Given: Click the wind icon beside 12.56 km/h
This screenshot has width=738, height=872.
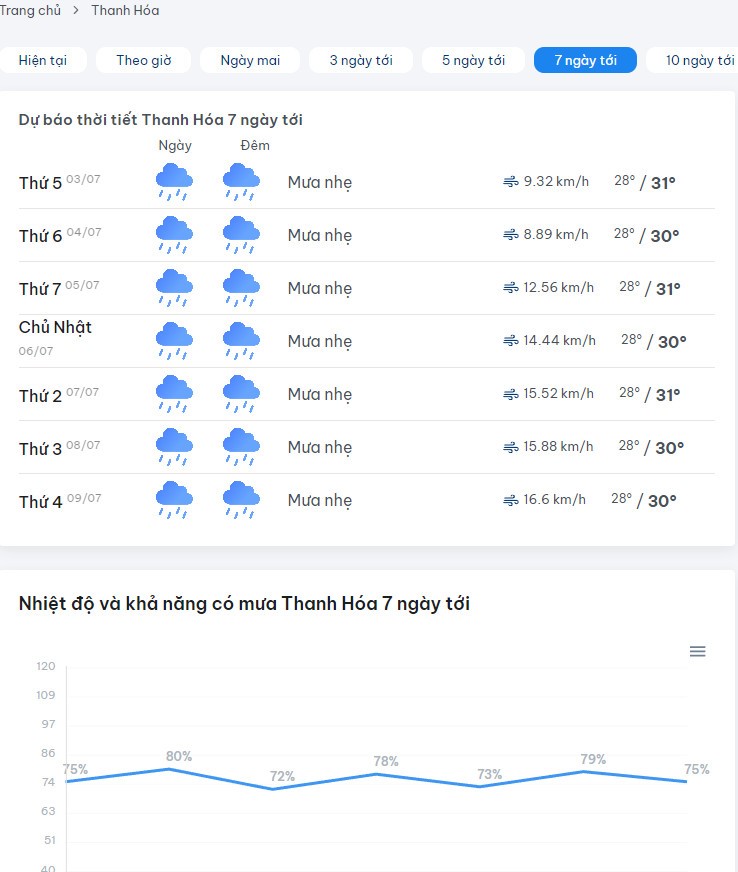Looking at the screenshot, I should (511, 288).
